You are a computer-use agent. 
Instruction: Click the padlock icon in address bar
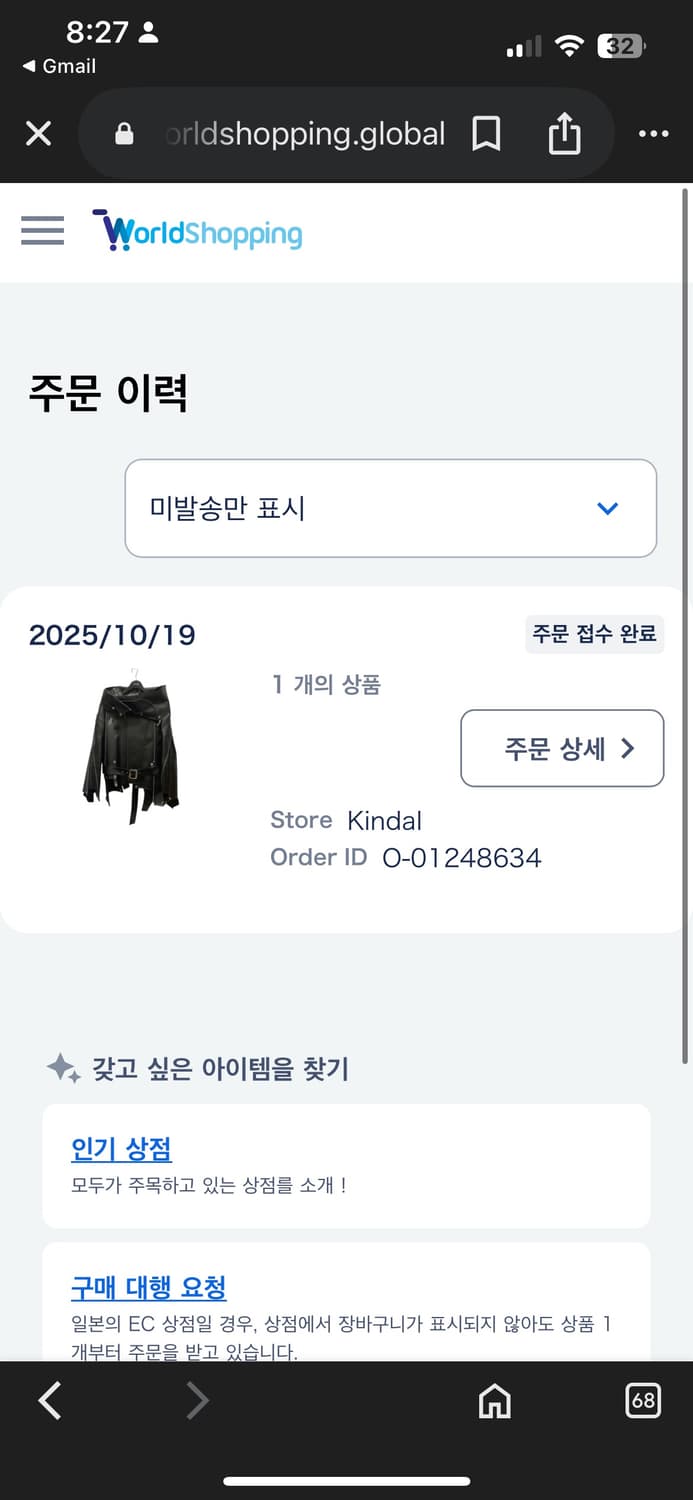pyautogui.click(x=123, y=133)
